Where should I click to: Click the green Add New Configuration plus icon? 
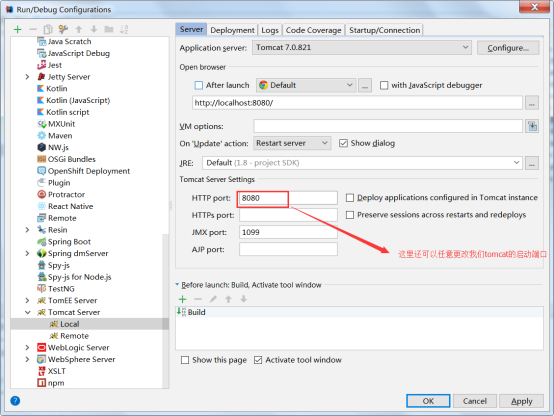[17, 29]
